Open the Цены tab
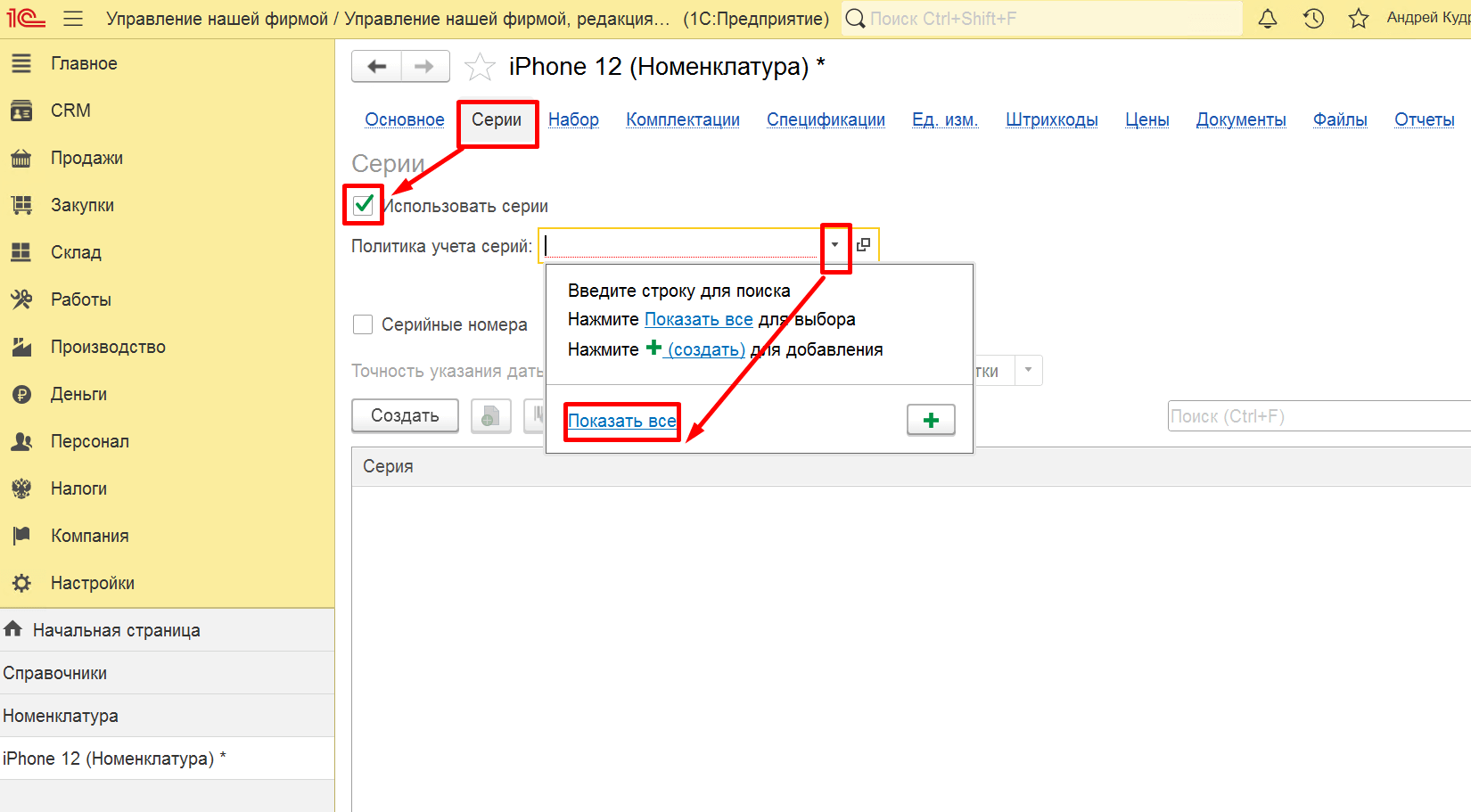The width and height of the screenshot is (1471, 812). [1147, 119]
